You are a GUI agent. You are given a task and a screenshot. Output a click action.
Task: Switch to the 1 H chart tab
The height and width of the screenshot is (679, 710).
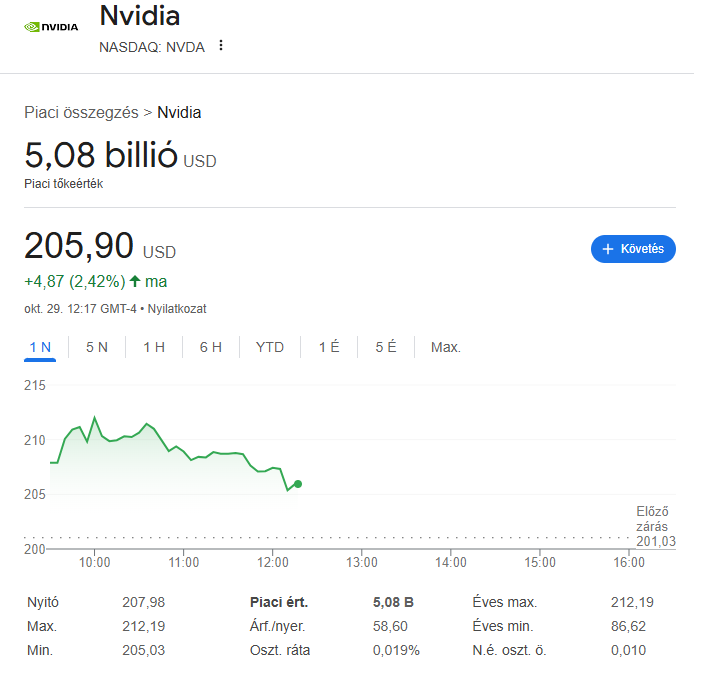[x=153, y=347]
